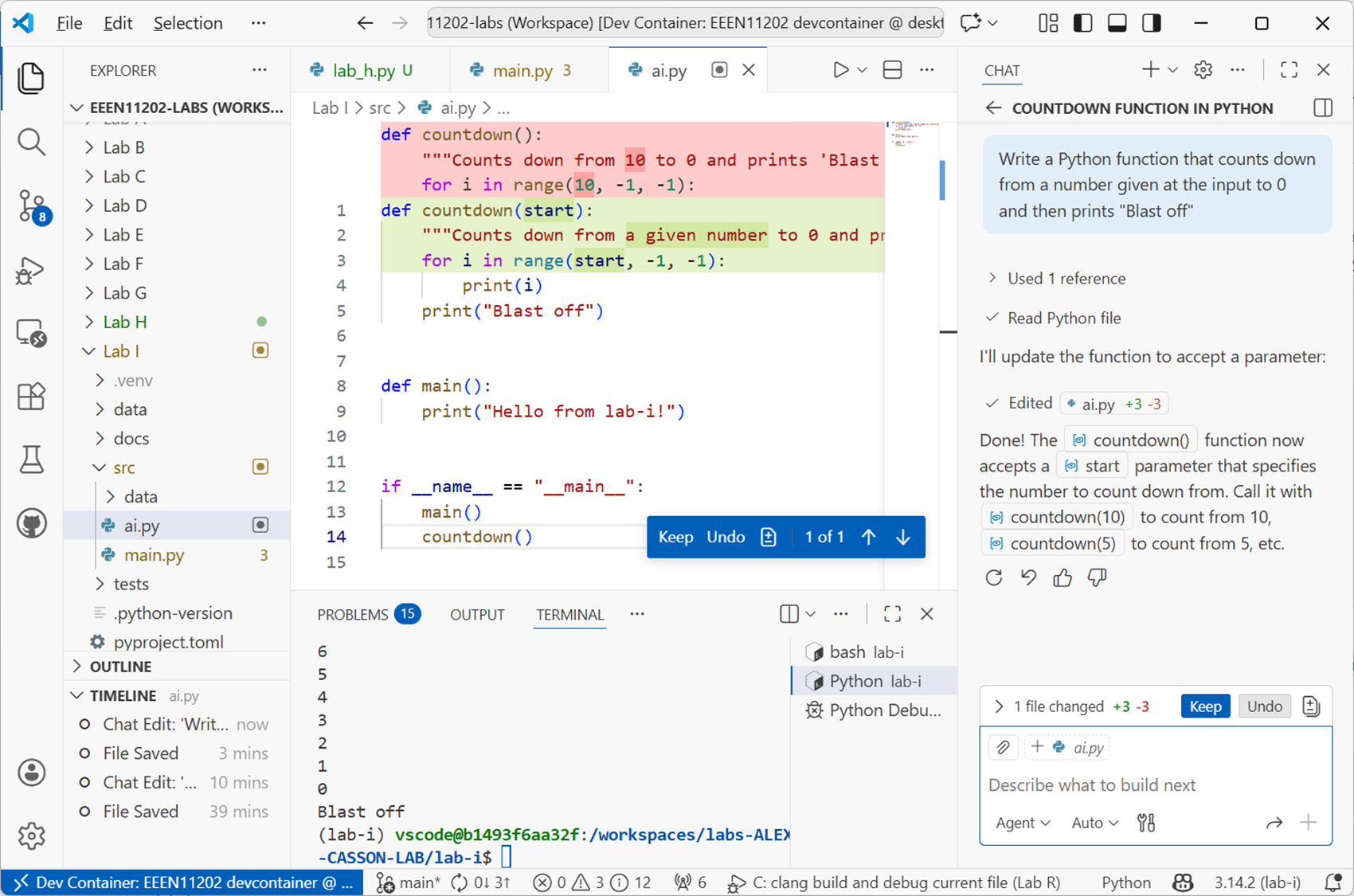Viewport: 1354px width, 896px height.
Task: Click the thumbs up feedback icon
Action: [1062, 577]
